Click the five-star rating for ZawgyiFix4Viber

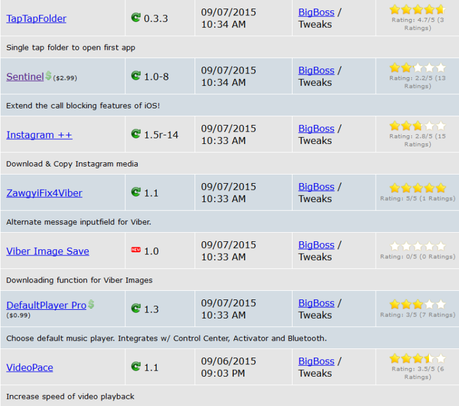coord(418,188)
